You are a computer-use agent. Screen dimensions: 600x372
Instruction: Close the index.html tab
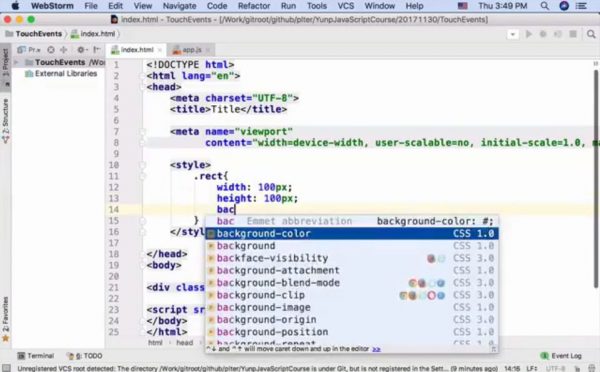point(160,50)
